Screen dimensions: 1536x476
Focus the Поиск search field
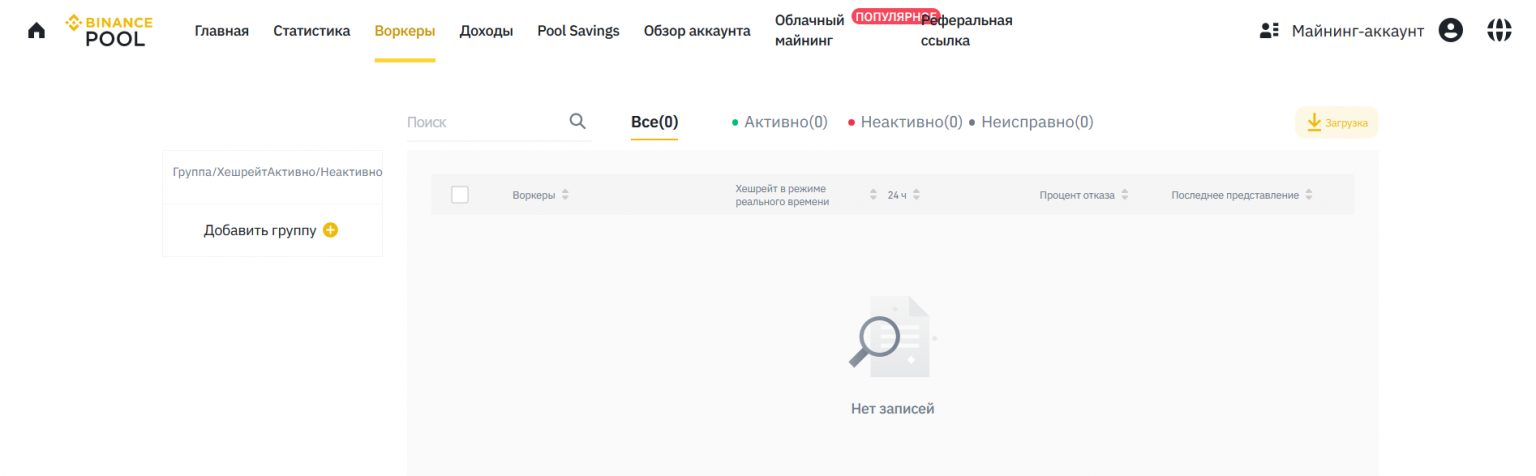(x=485, y=122)
